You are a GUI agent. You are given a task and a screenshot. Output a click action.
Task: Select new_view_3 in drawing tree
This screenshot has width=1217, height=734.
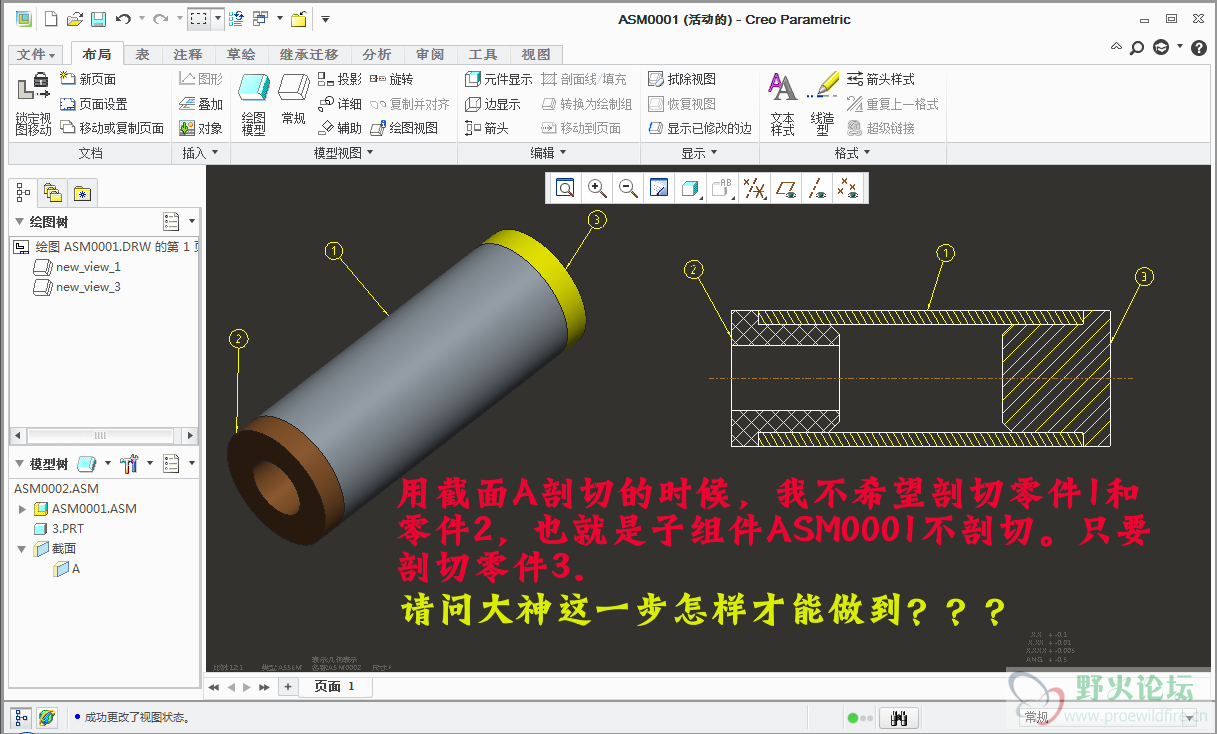click(77, 287)
